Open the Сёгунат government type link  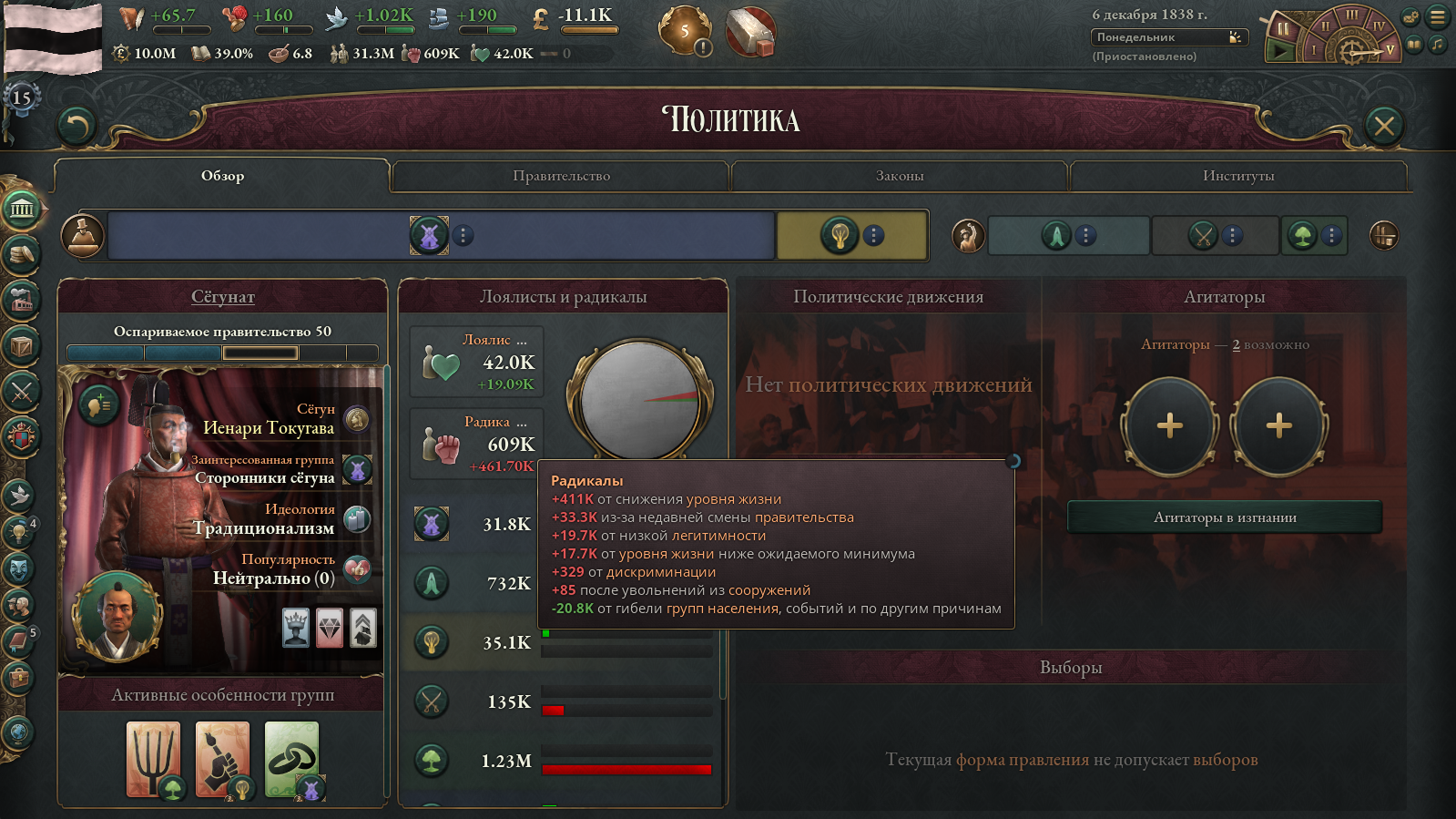(223, 297)
